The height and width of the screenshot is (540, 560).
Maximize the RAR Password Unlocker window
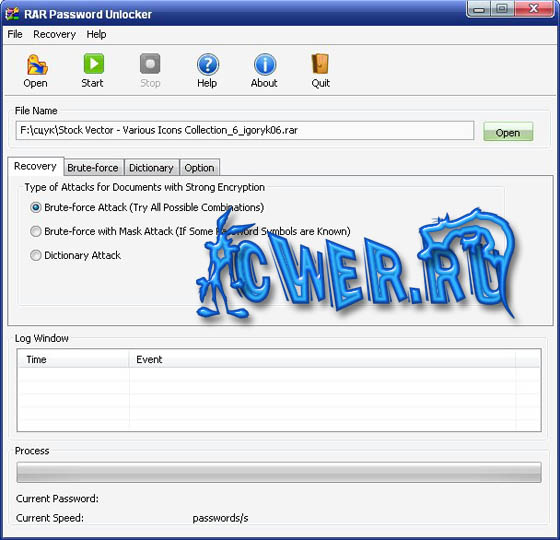point(502,9)
